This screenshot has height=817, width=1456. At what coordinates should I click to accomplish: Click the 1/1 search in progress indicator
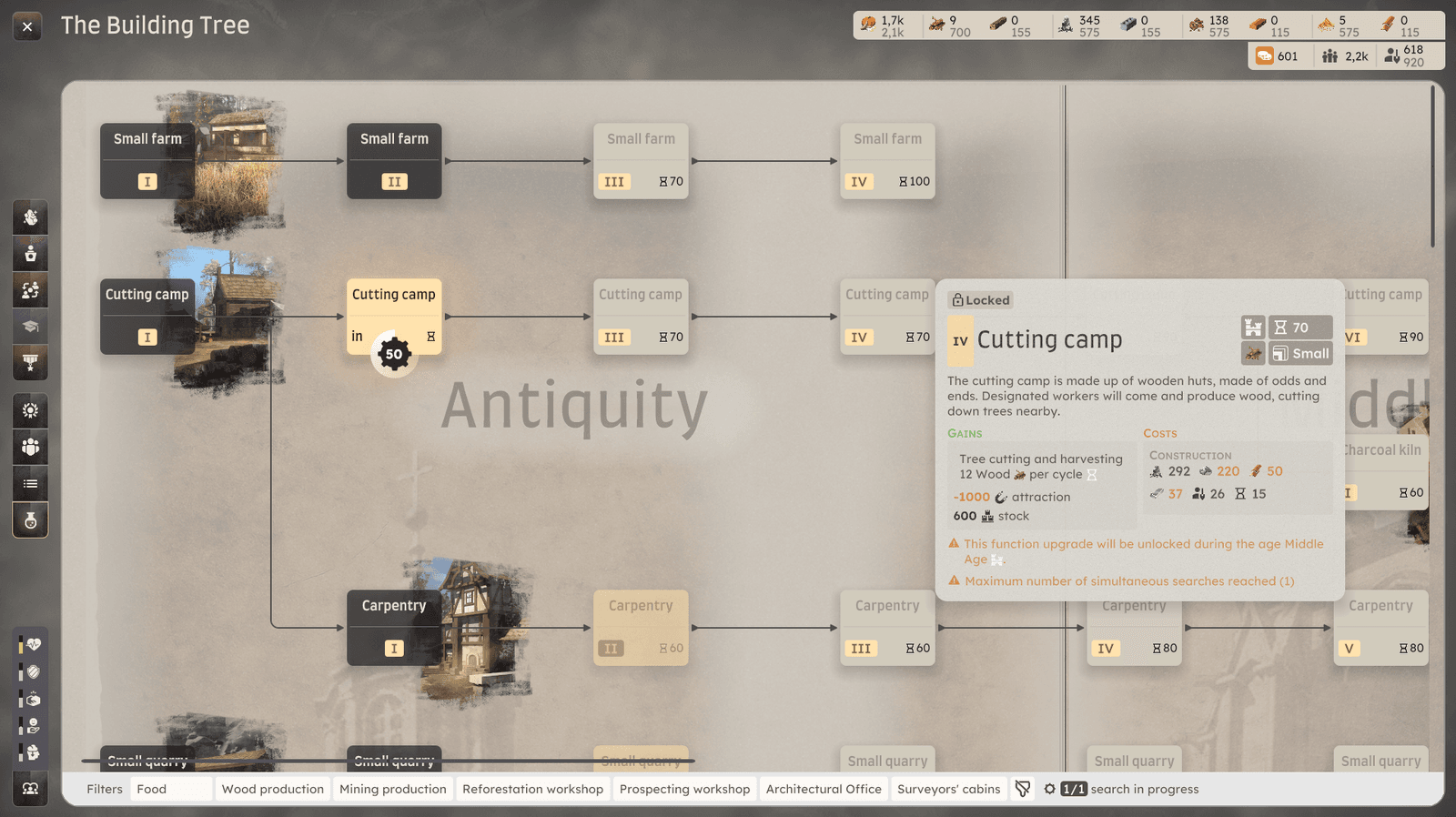pos(1121,789)
